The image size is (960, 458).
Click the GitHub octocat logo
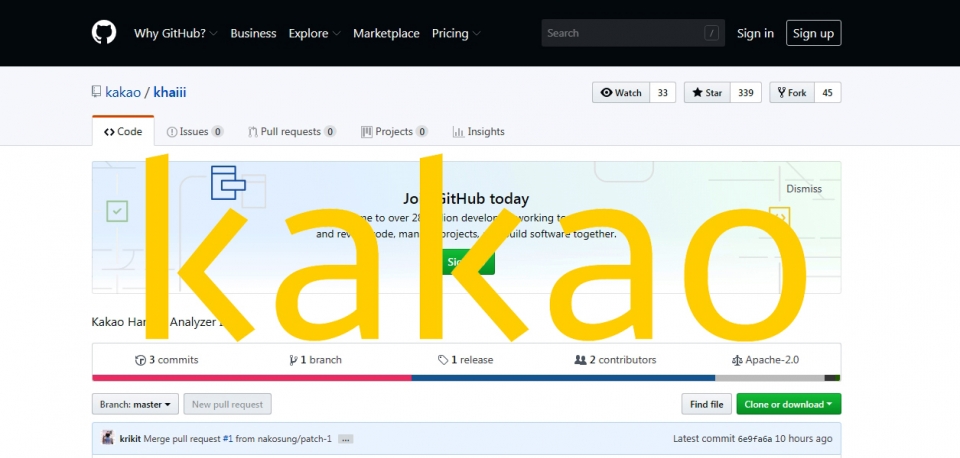click(x=104, y=32)
